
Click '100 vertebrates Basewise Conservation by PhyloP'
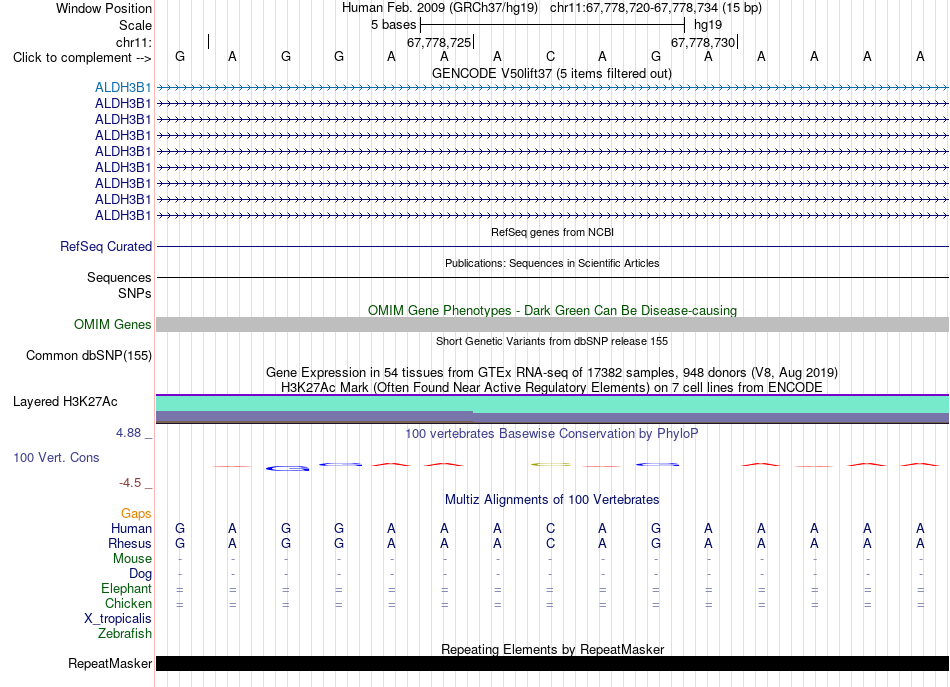(x=552, y=434)
